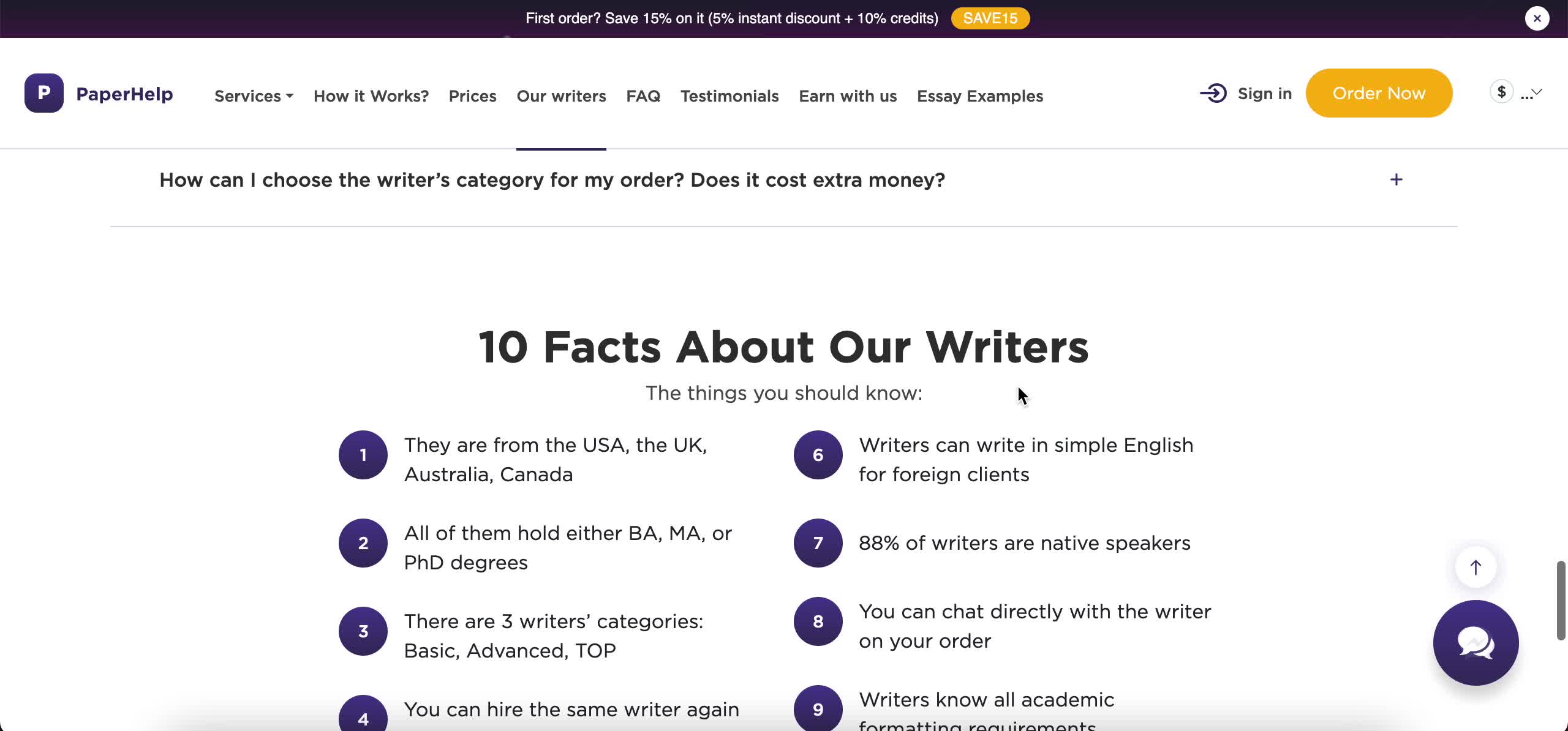Click the number 3 fact circle
This screenshot has height=731, width=1568.
coord(363,631)
